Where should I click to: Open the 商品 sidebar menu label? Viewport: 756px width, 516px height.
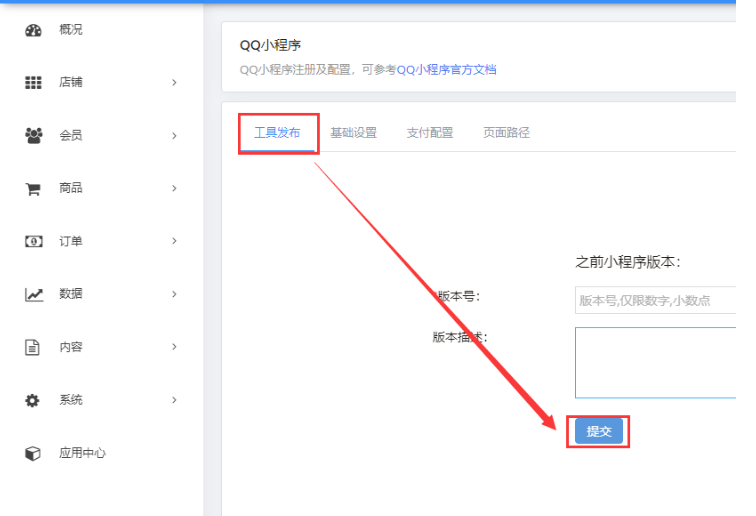[x=71, y=188]
